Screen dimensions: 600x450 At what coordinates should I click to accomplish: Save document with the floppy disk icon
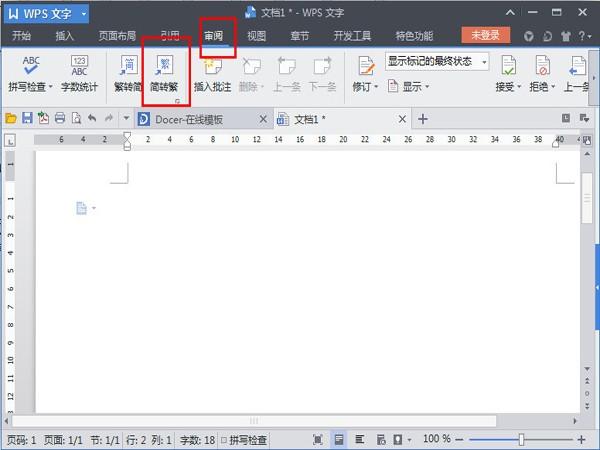tap(27, 118)
